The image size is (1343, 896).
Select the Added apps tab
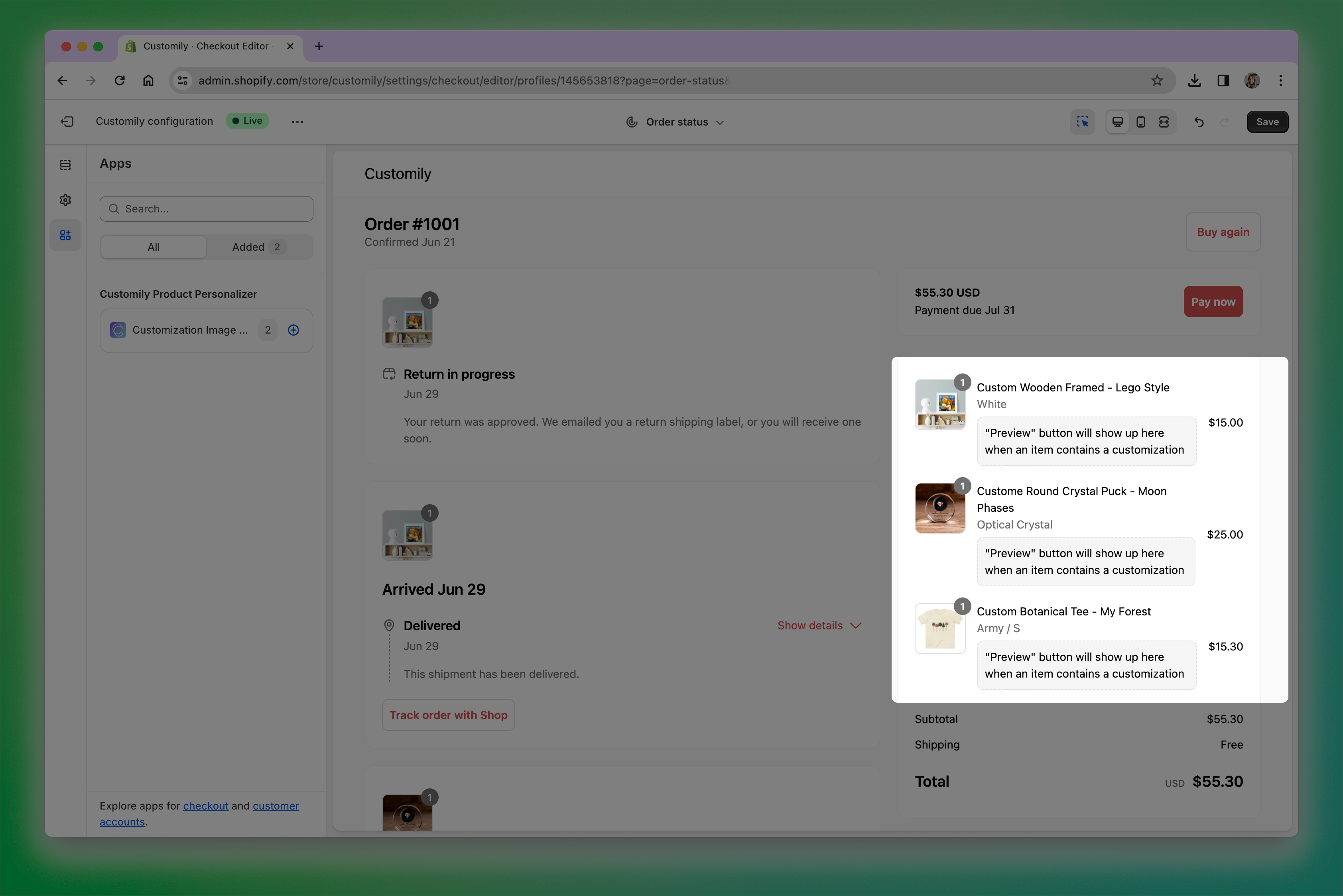258,247
